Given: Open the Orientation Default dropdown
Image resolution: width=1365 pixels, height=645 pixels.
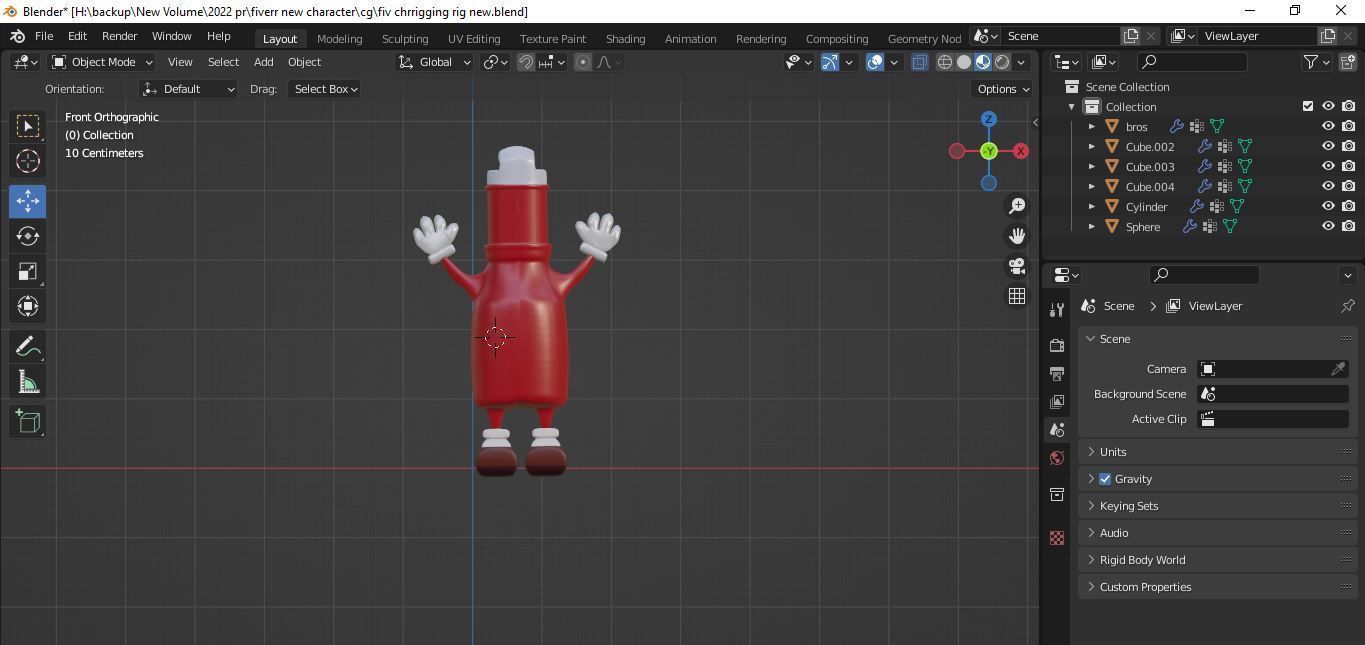Looking at the screenshot, I should (x=189, y=89).
